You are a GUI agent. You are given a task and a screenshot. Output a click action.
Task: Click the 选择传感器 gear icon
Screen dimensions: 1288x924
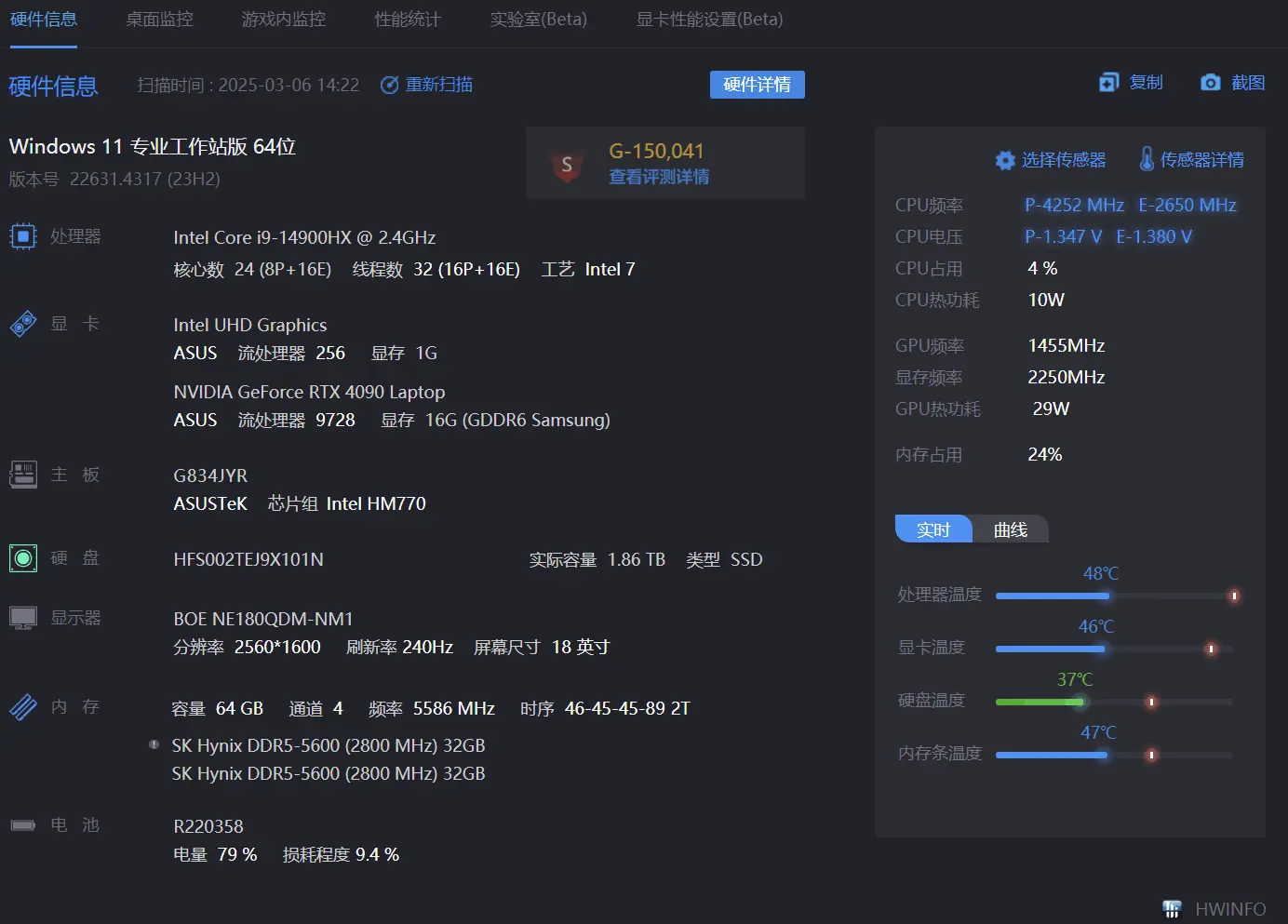[1005, 160]
